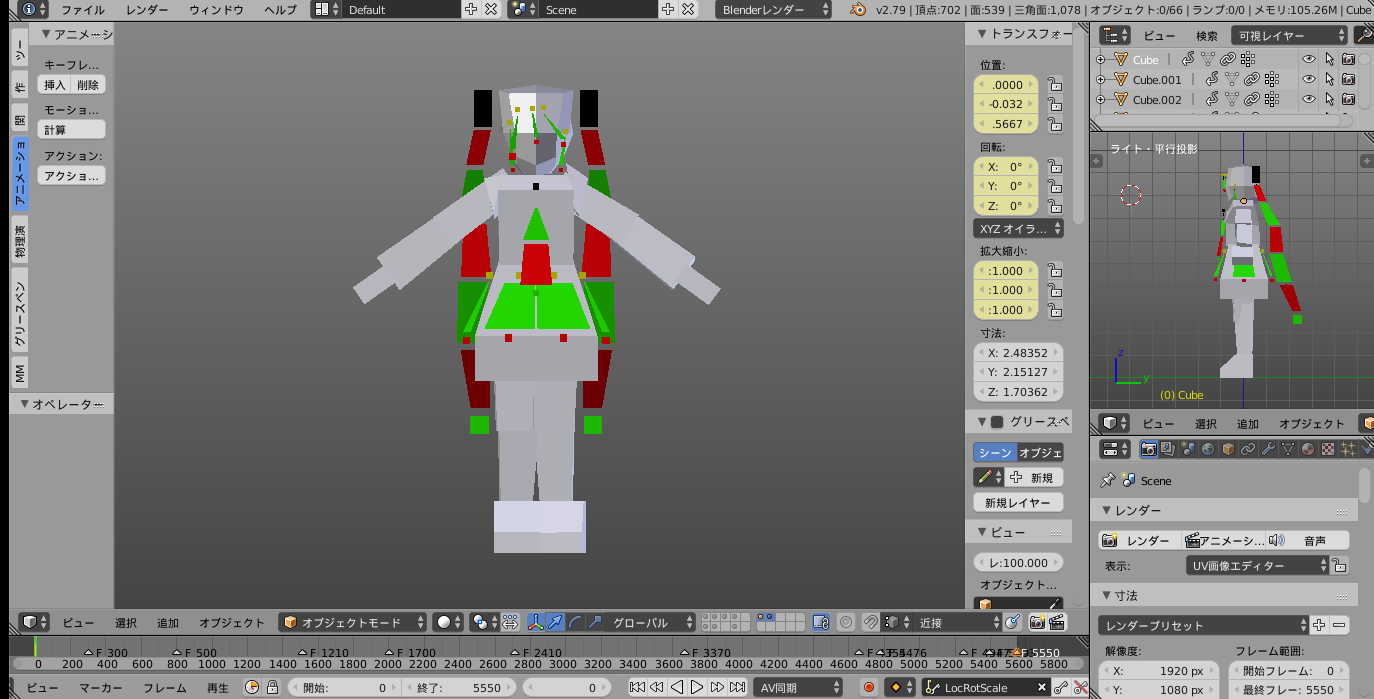Click the outliner search magnifier icon
This screenshot has height=699, width=1374.
[x=1363, y=35]
